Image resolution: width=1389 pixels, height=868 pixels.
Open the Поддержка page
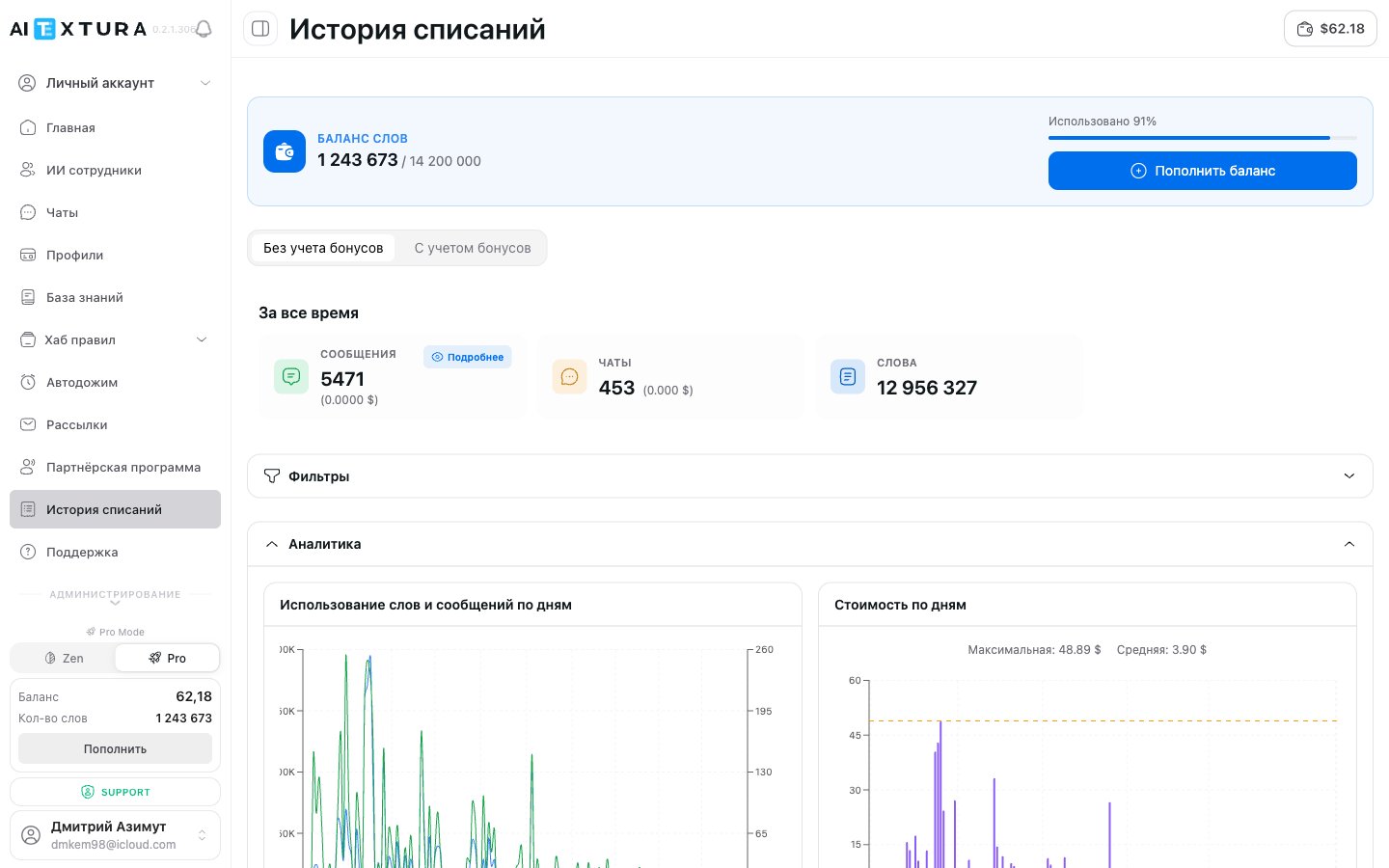pyautogui.click(x=115, y=552)
